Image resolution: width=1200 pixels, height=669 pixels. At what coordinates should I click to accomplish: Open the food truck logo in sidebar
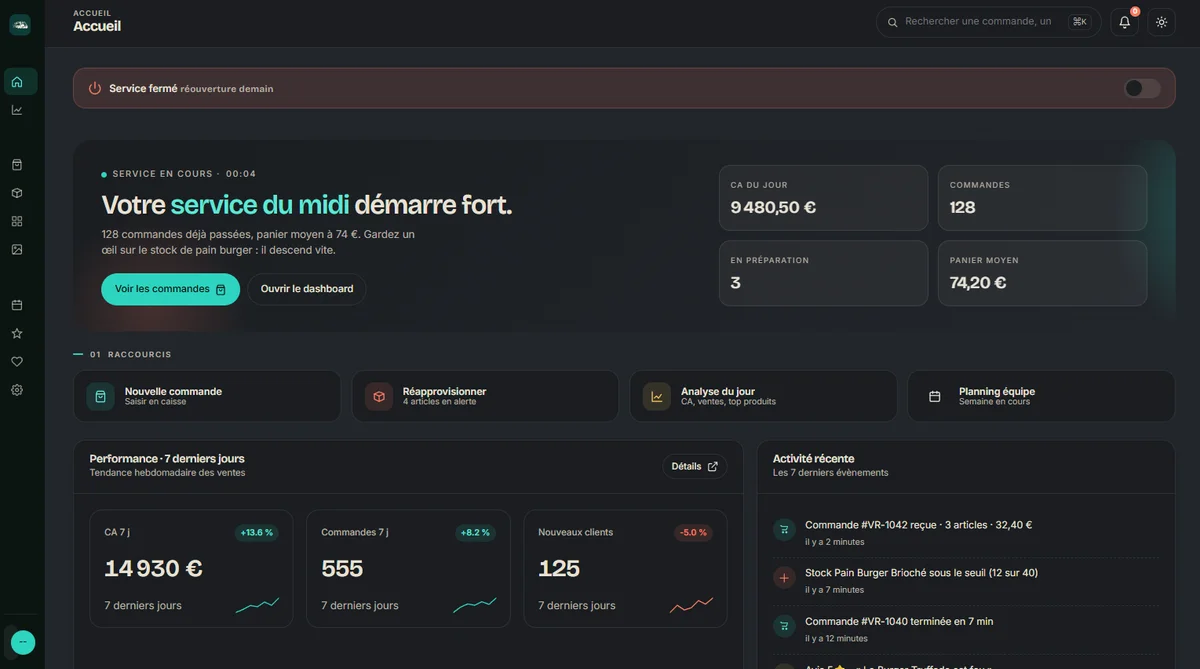coord(20,25)
